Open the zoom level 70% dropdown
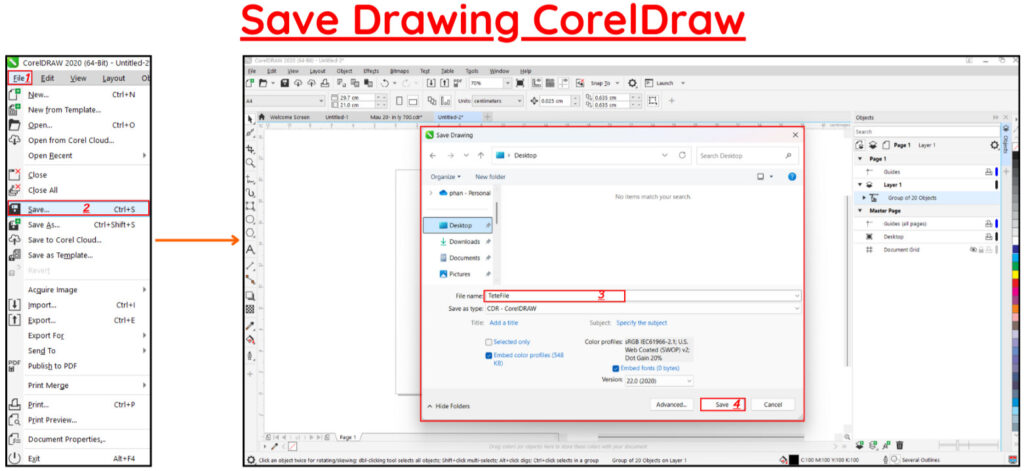Screen dimensions: 1024x471 507,83
